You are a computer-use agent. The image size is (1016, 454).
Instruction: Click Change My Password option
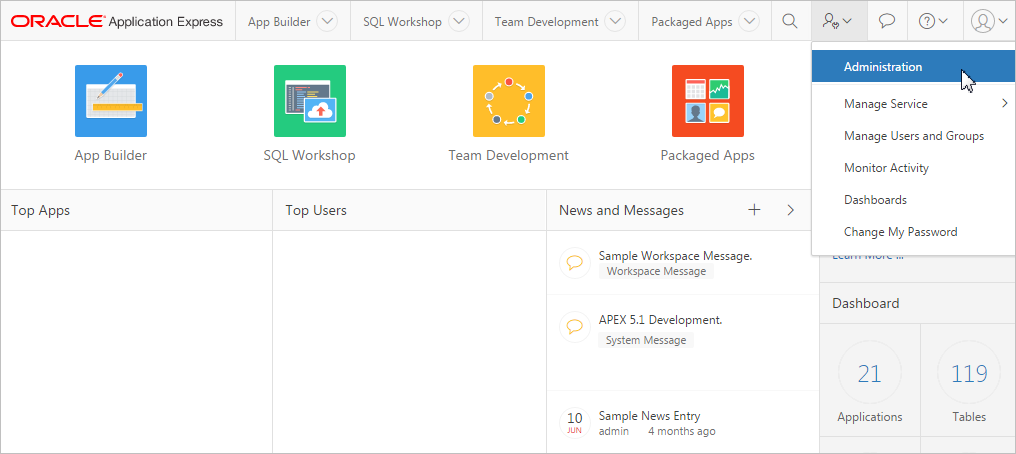[x=900, y=232]
